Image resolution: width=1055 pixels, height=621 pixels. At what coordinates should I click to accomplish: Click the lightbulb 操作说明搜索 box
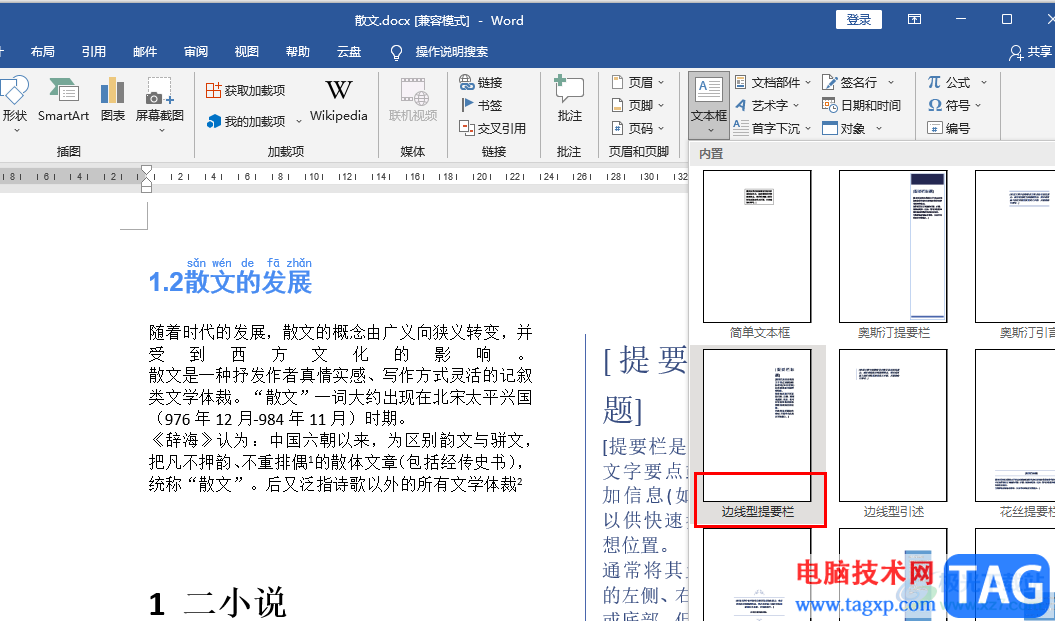tap(439, 52)
